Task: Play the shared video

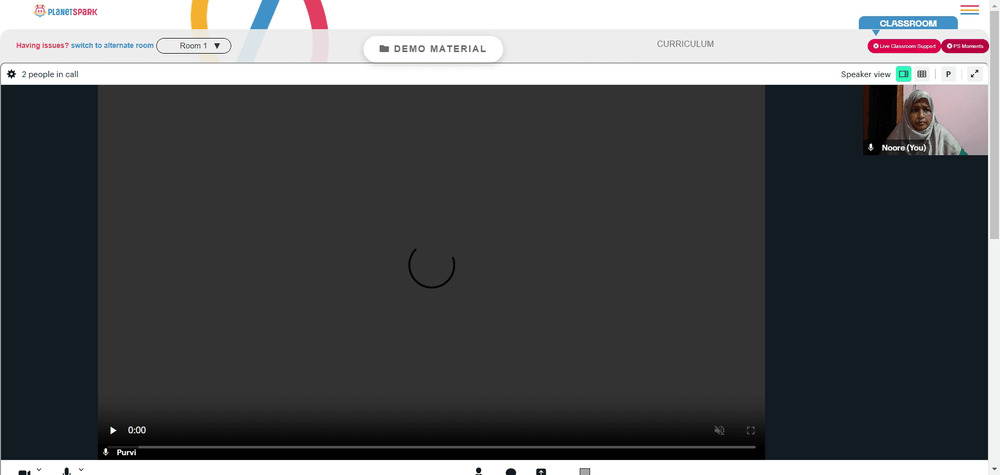Action: click(114, 430)
